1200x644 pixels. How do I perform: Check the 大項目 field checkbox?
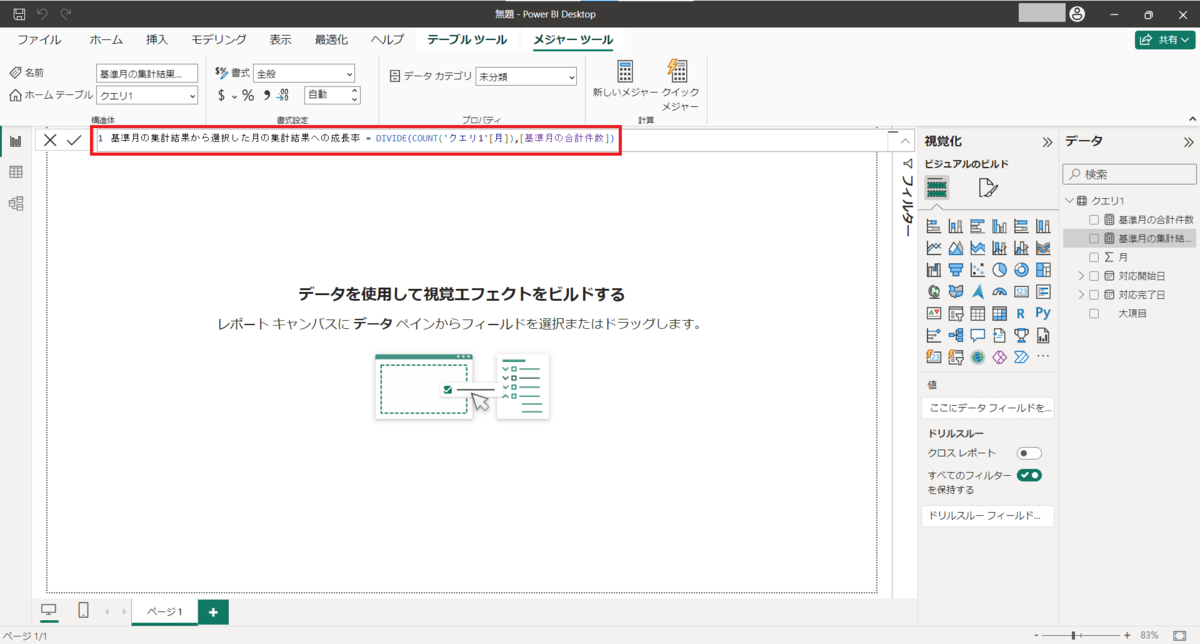[x=1094, y=313]
